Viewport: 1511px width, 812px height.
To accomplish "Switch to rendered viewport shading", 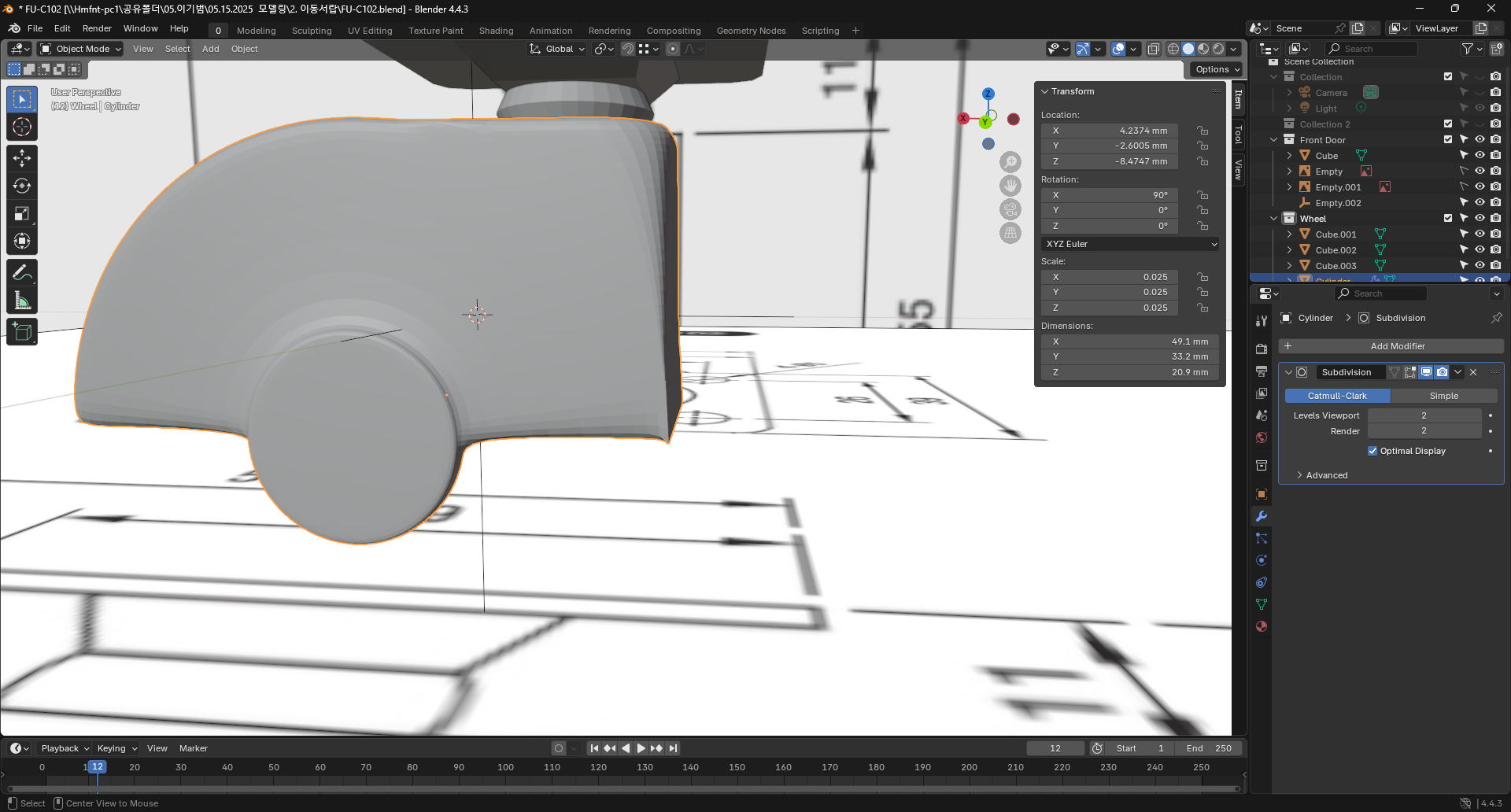I will (x=1218, y=49).
